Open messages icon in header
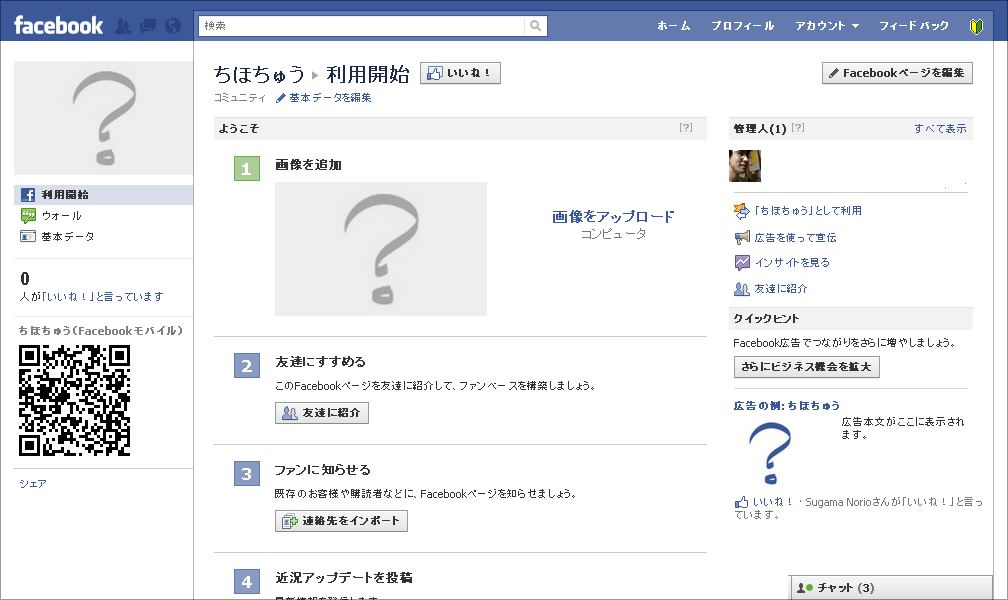This screenshot has height=600, width=1008. pos(148,26)
